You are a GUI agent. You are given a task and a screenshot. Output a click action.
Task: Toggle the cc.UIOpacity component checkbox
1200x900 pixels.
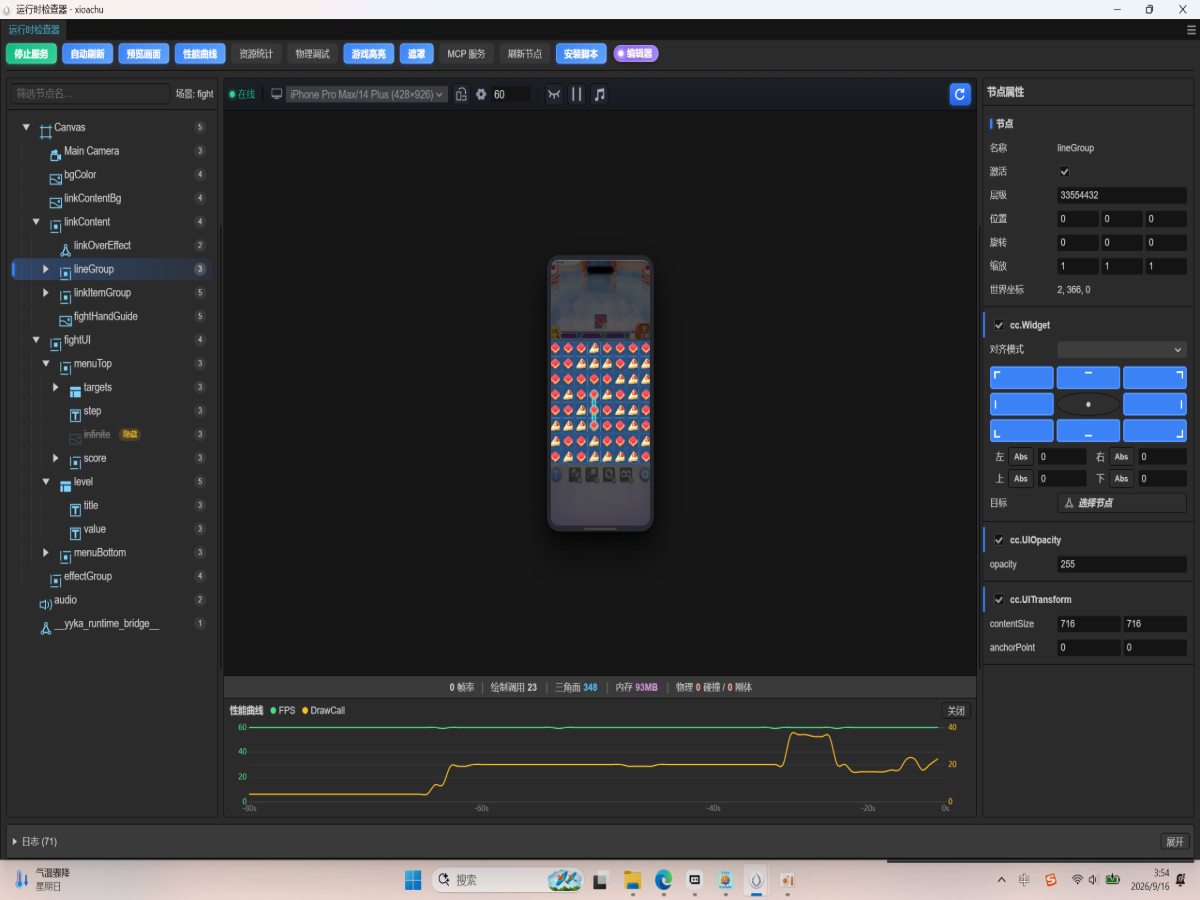coord(999,540)
